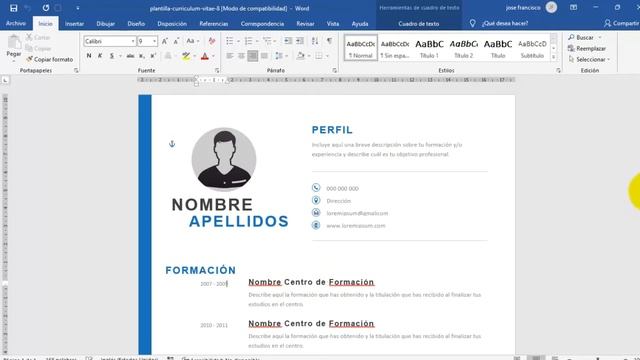Toggle bold N formatting

89,56
